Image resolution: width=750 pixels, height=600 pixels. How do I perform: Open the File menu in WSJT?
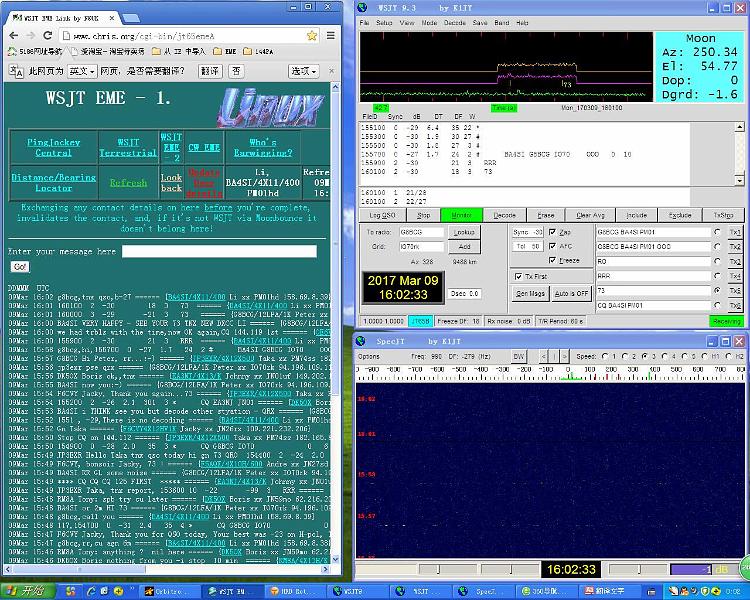point(364,22)
